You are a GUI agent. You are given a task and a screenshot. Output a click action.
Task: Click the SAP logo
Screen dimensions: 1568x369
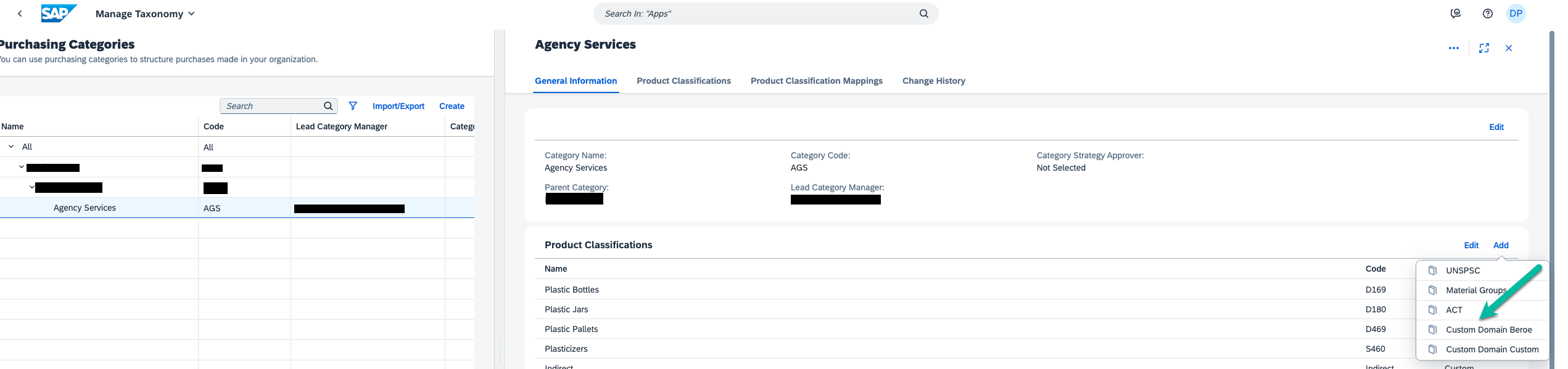point(59,14)
